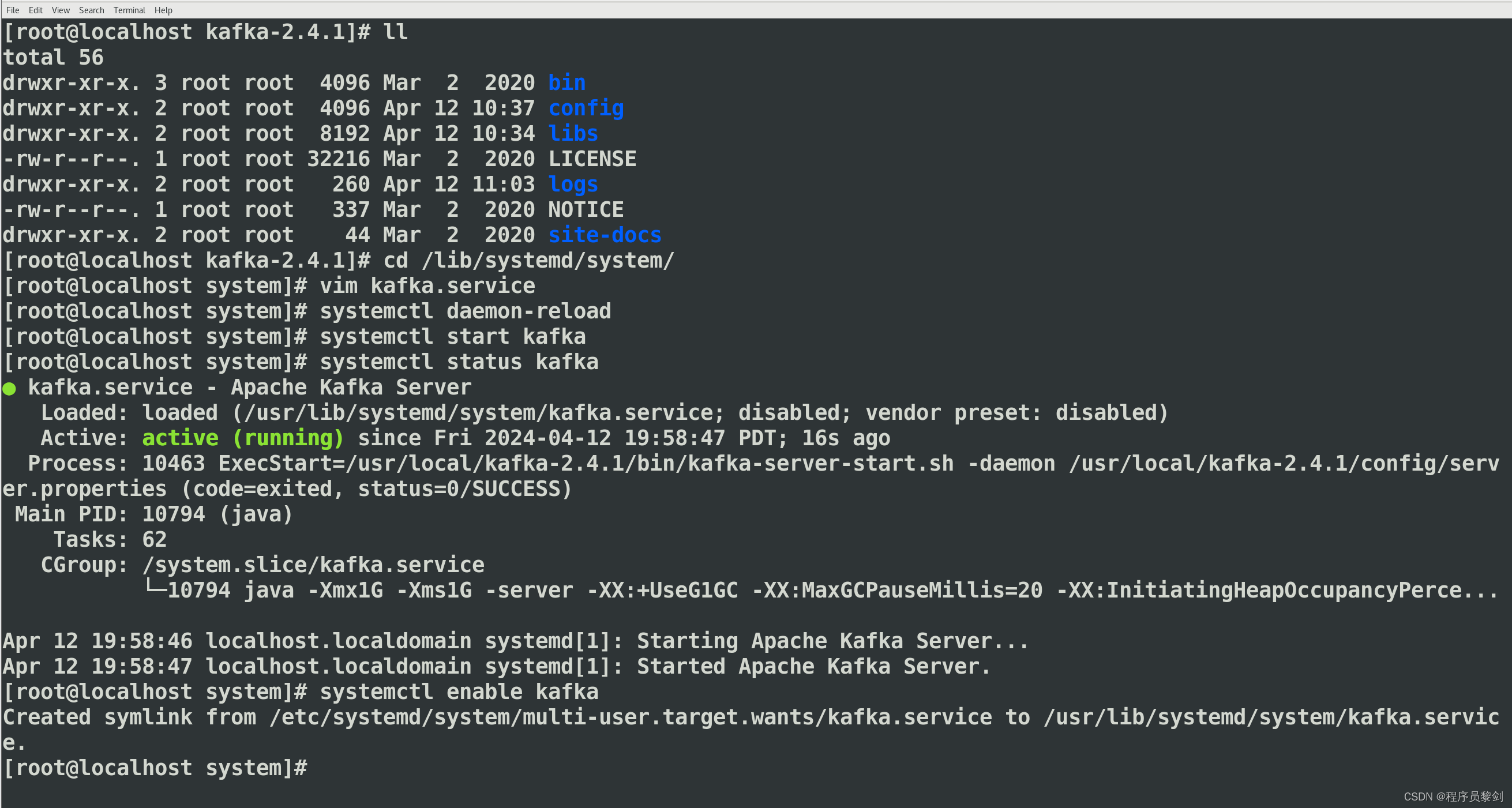Viewport: 1512px width, 808px height.
Task: Select the 'logs' directory name
Action: click(573, 183)
